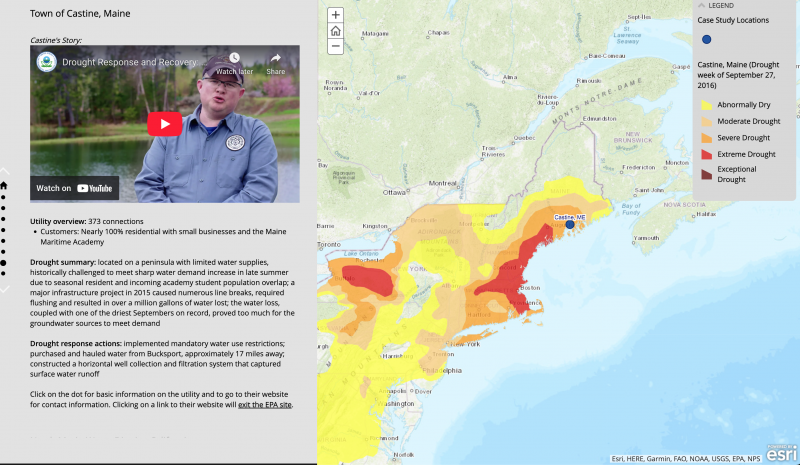Select the last navigation dot

tap(4, 275)
